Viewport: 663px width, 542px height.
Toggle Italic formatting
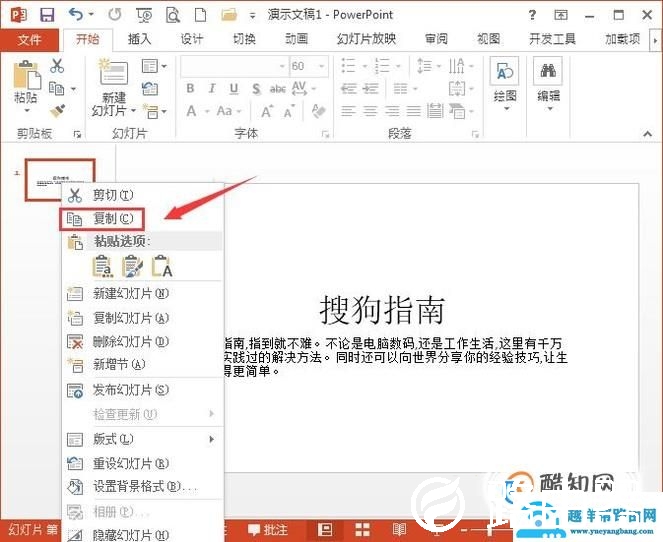pos(212,88)
